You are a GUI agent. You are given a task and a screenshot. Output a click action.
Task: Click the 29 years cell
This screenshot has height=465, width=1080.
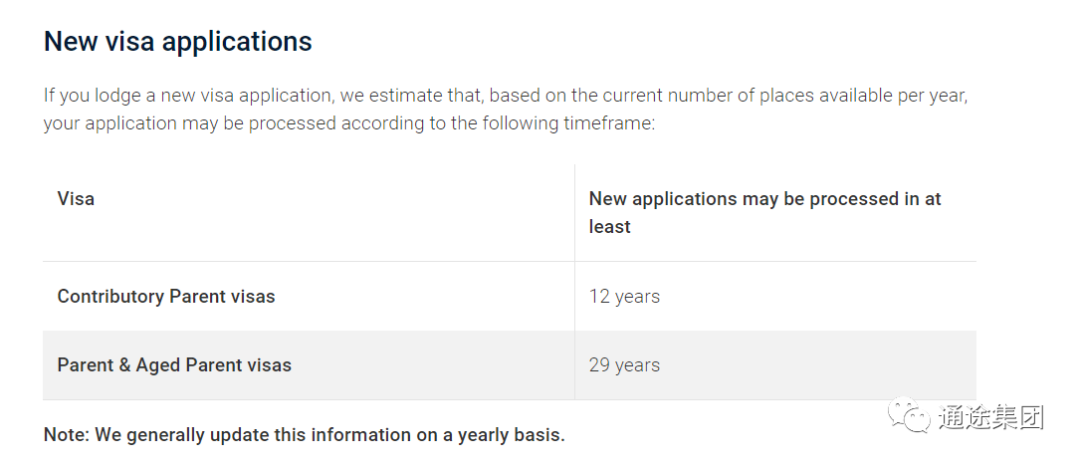[x=624, y=365]
